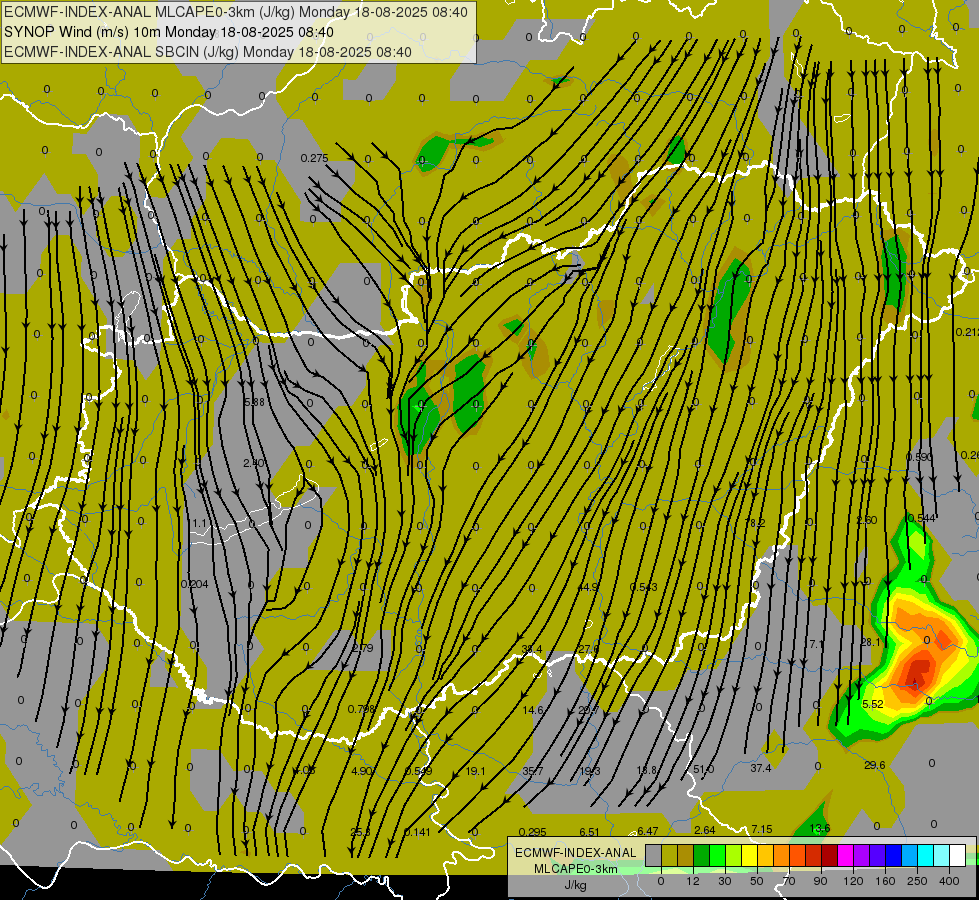Click the map value '0.543'
Screen dimensions: 979x900
click(643, 587)
